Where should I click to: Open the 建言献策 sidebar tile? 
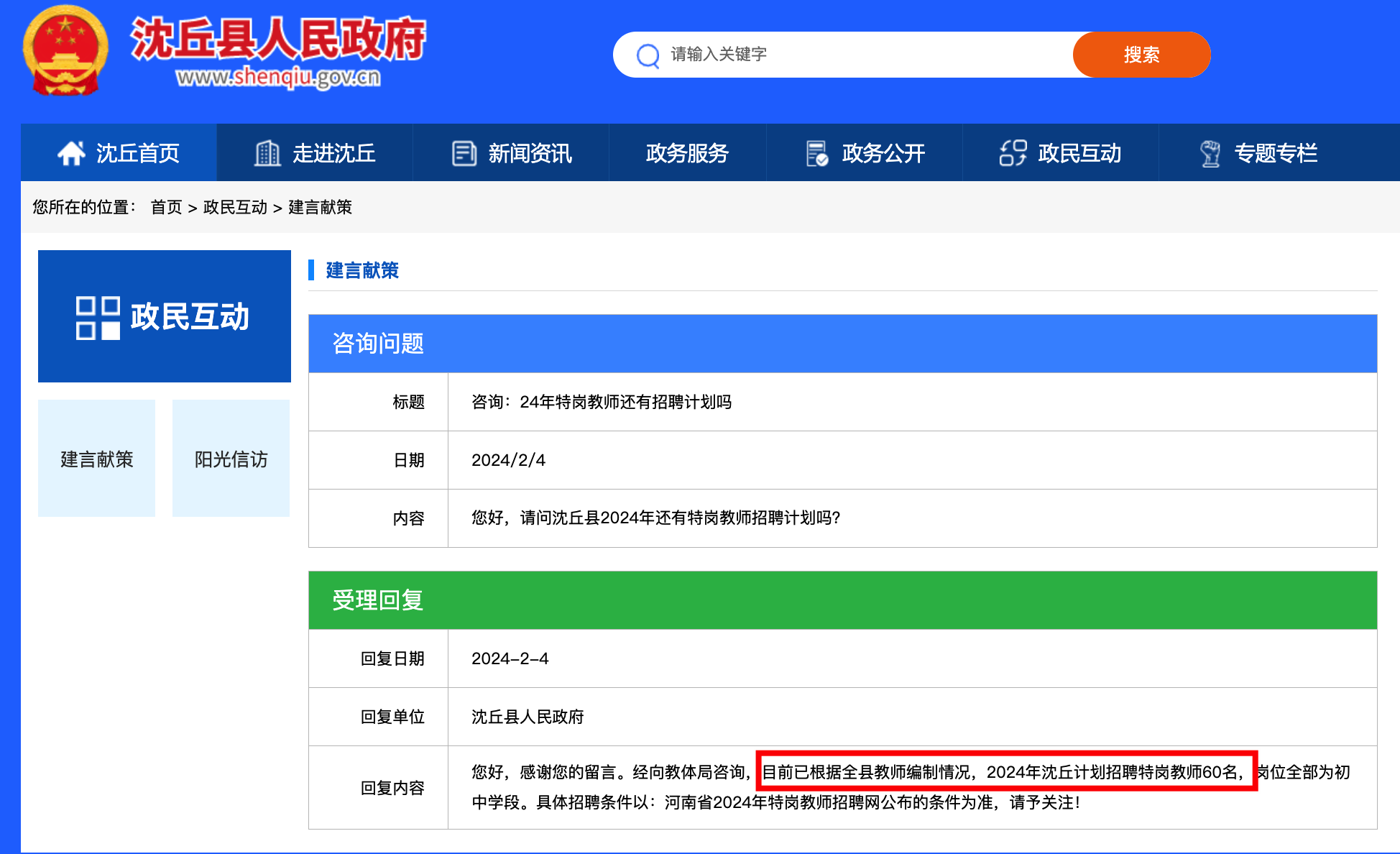click(96, 459)
